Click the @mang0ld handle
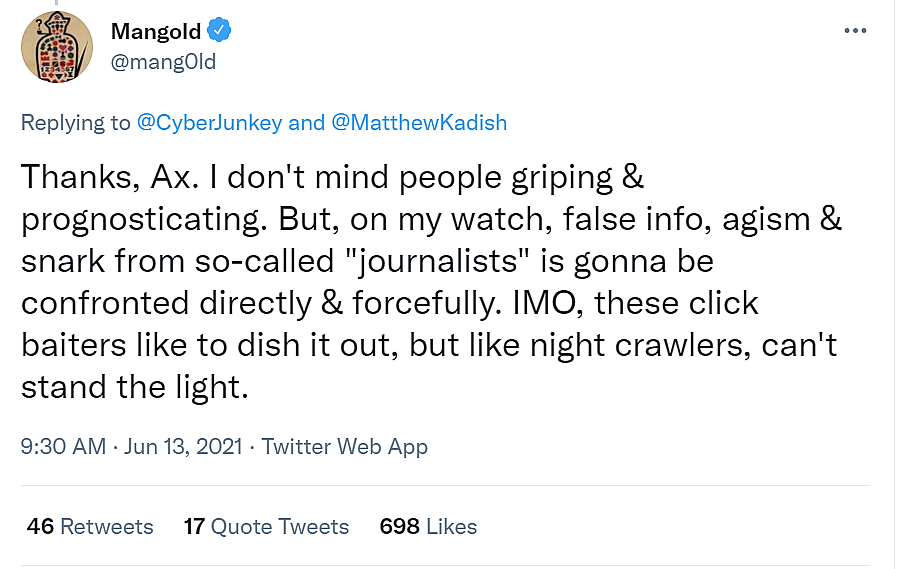Screen dimensions: 901x569 pyautogui.click(x=164, y=62)
